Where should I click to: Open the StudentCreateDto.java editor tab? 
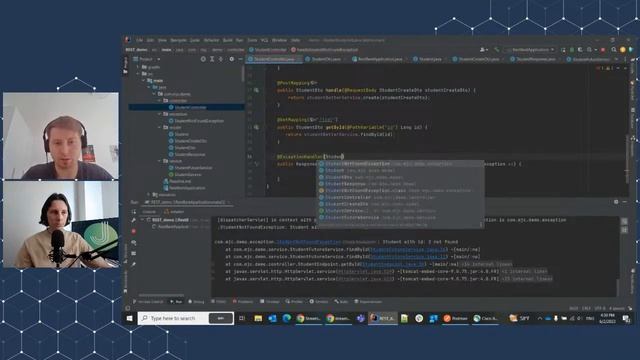[x=478, y=59]
